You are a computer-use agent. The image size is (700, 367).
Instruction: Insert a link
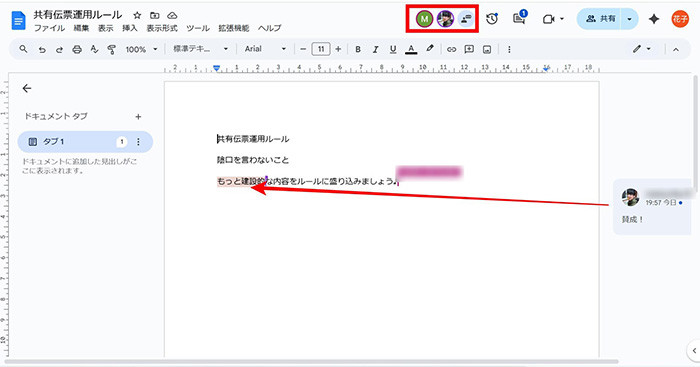click(451, 50)
